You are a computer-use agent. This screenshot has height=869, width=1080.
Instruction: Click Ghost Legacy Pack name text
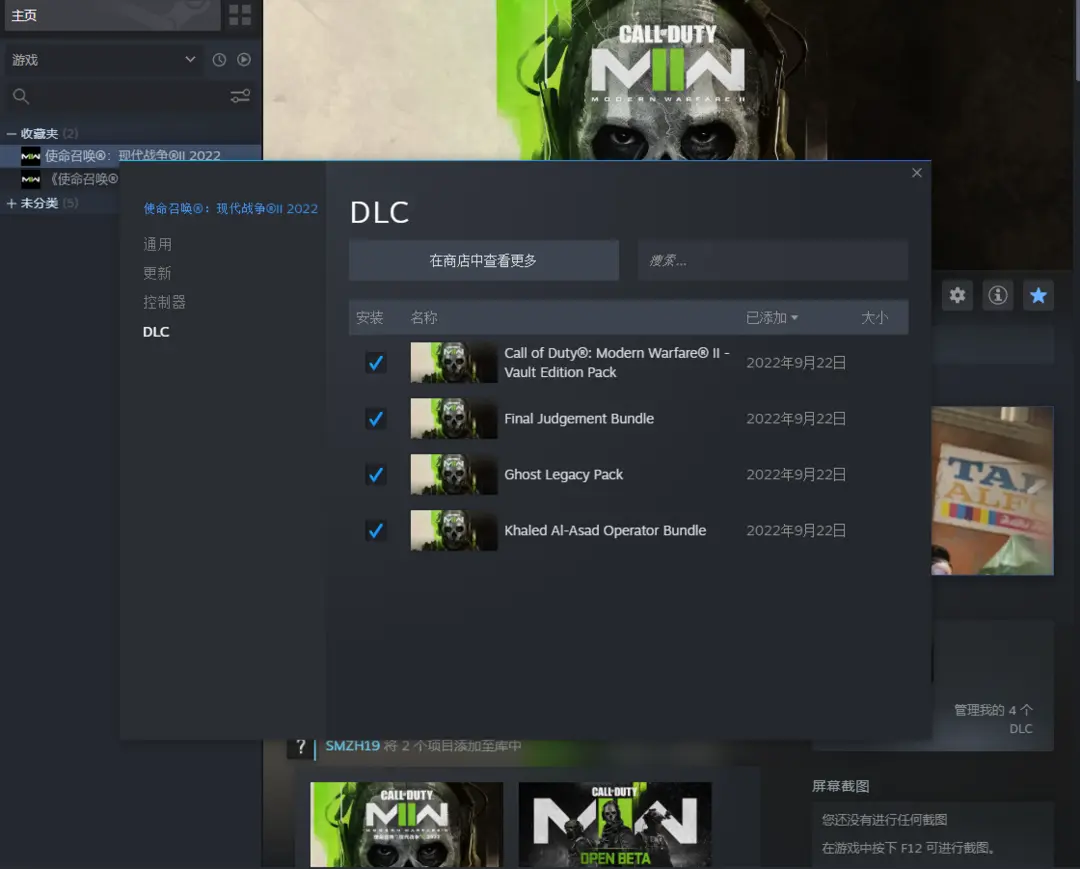click(563, 474)
